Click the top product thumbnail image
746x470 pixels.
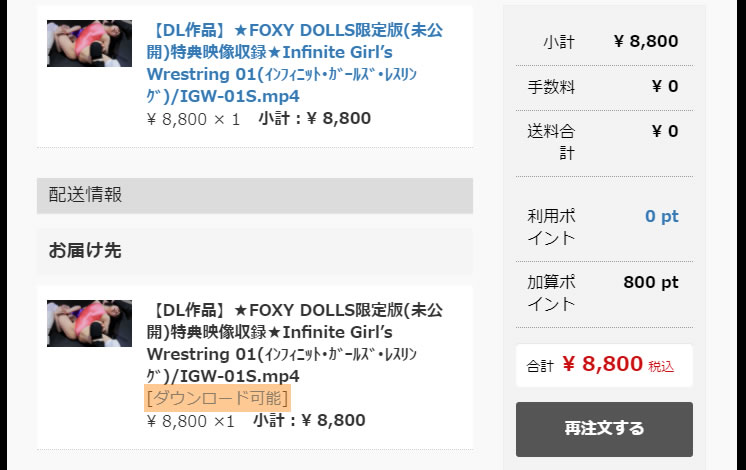[89, 43]
